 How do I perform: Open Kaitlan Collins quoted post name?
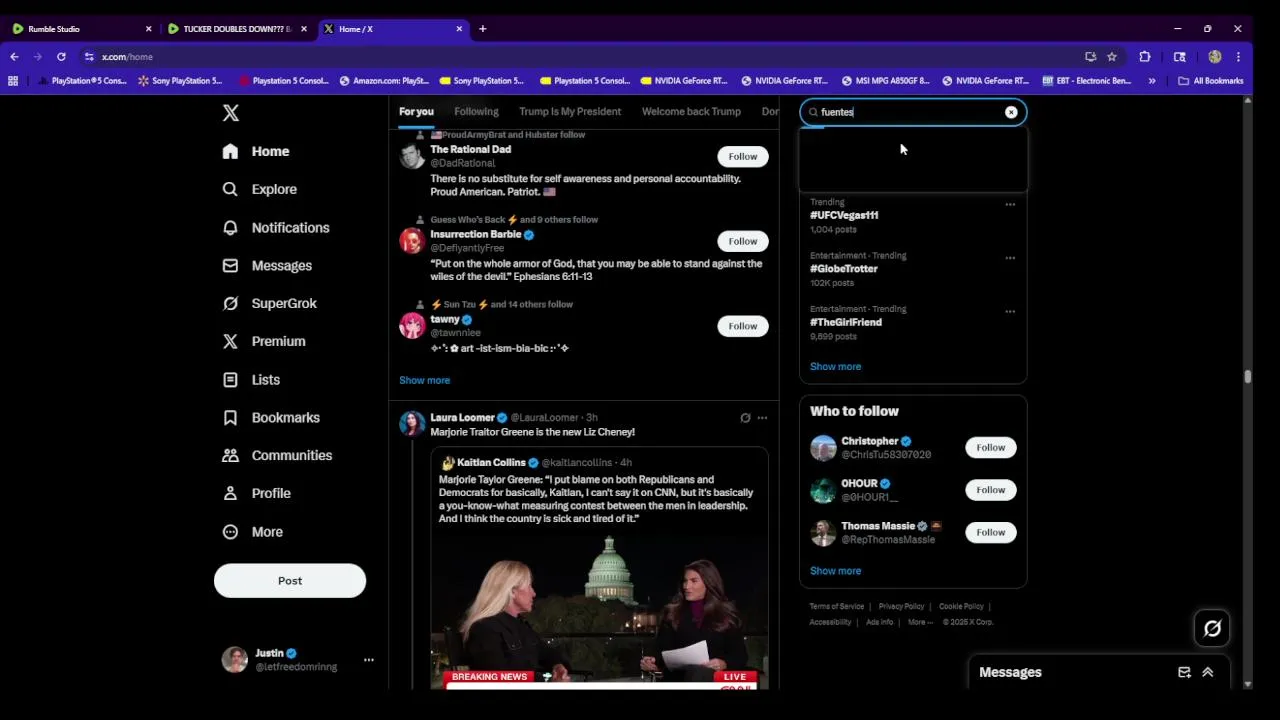[491, 463]
